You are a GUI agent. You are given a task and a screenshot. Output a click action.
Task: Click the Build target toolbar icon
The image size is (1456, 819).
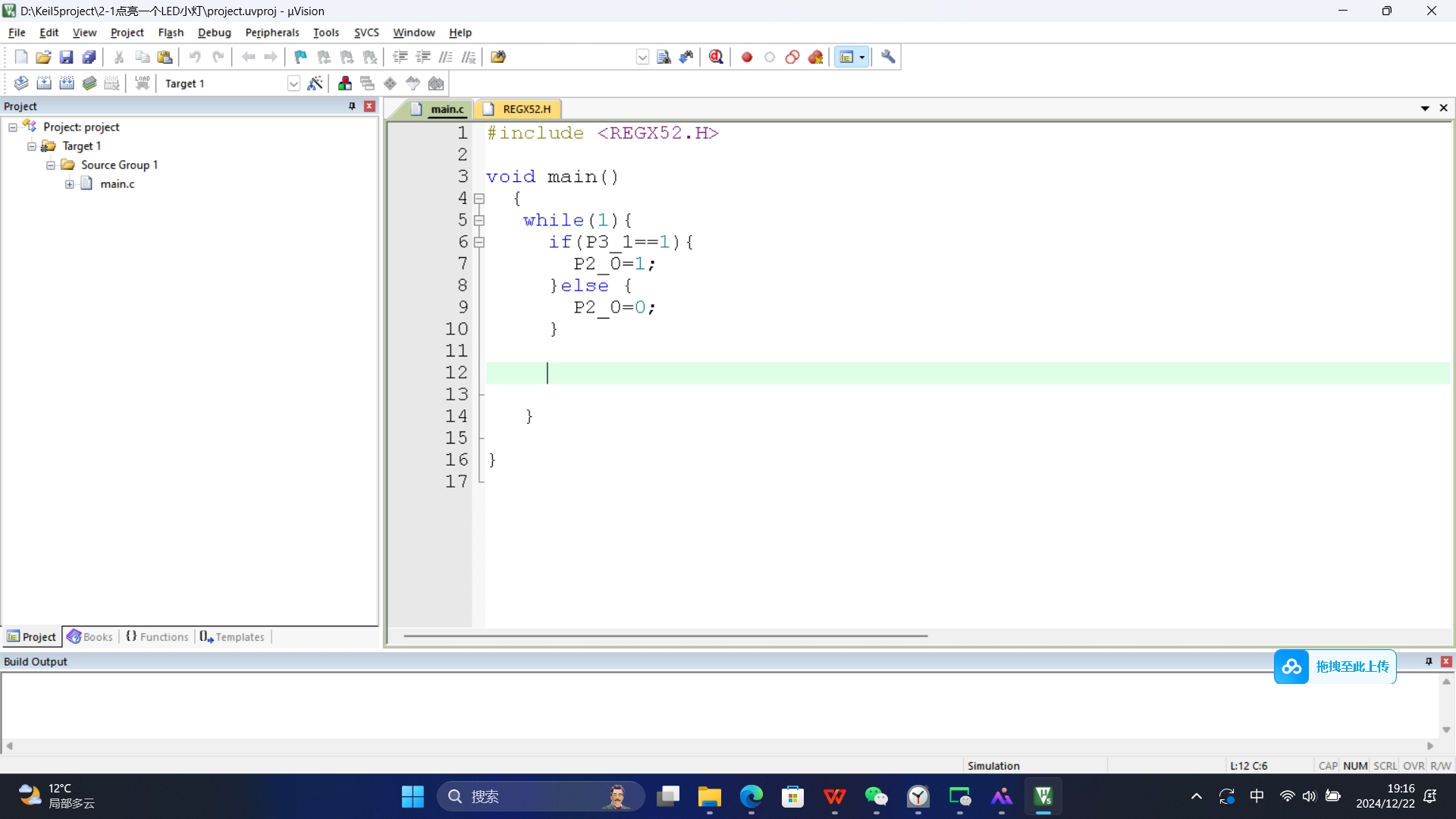tap(44, 83)
